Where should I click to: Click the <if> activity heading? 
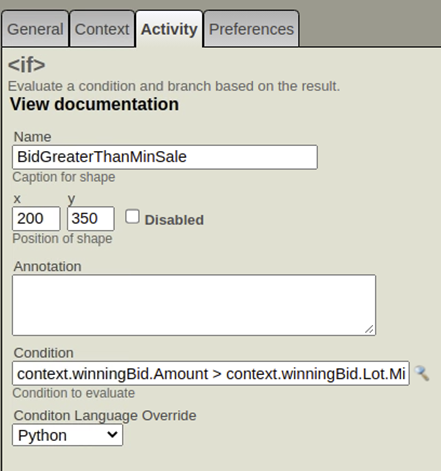click(x=27, y=65)
